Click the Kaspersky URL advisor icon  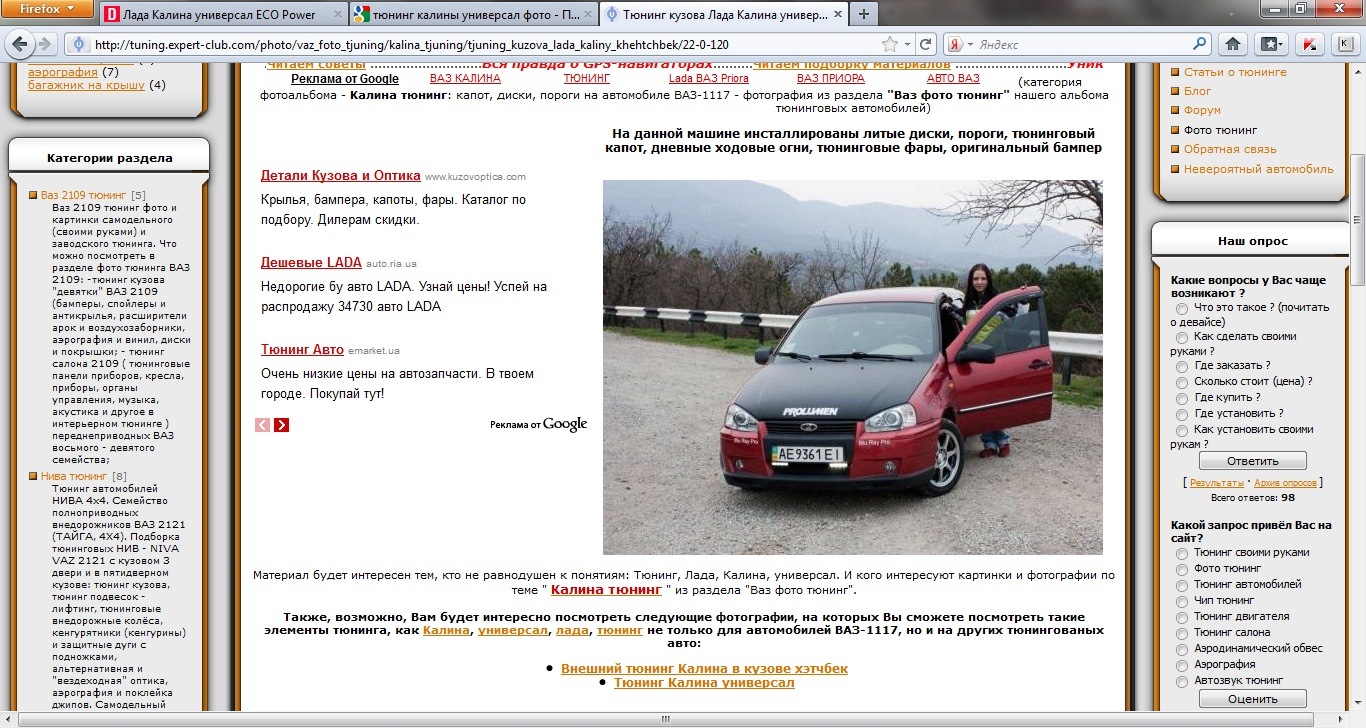(1309, 45)
